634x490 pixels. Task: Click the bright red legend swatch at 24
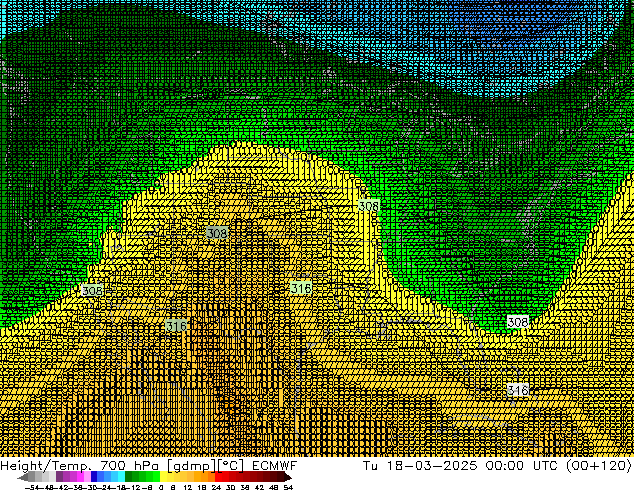click(x=219, y=477)
